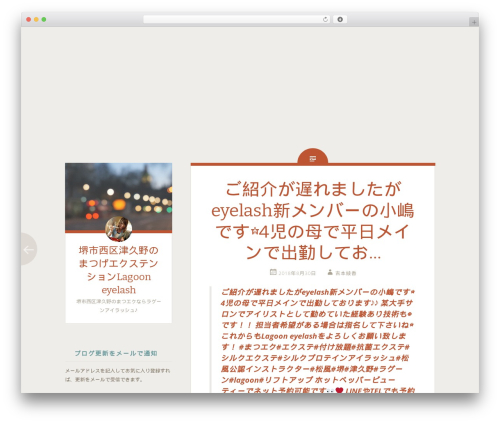Click ブログ更新をメールで通知 widget heading
500x423 pixels.
pyautogui.click(x=116, y=353)
